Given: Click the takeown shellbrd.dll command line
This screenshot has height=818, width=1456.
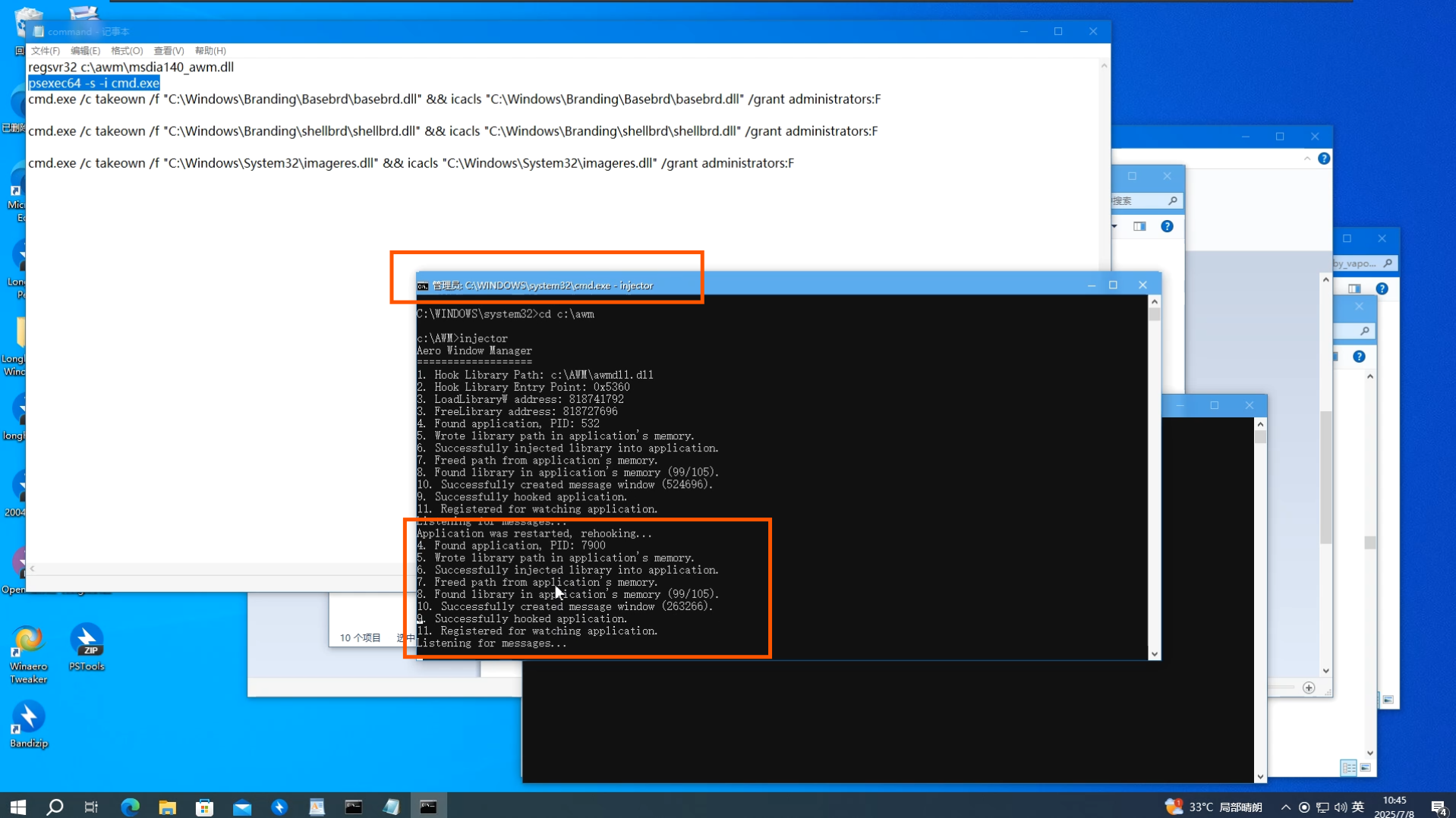Looking at the screenshot, I should (x=452, y=131).
